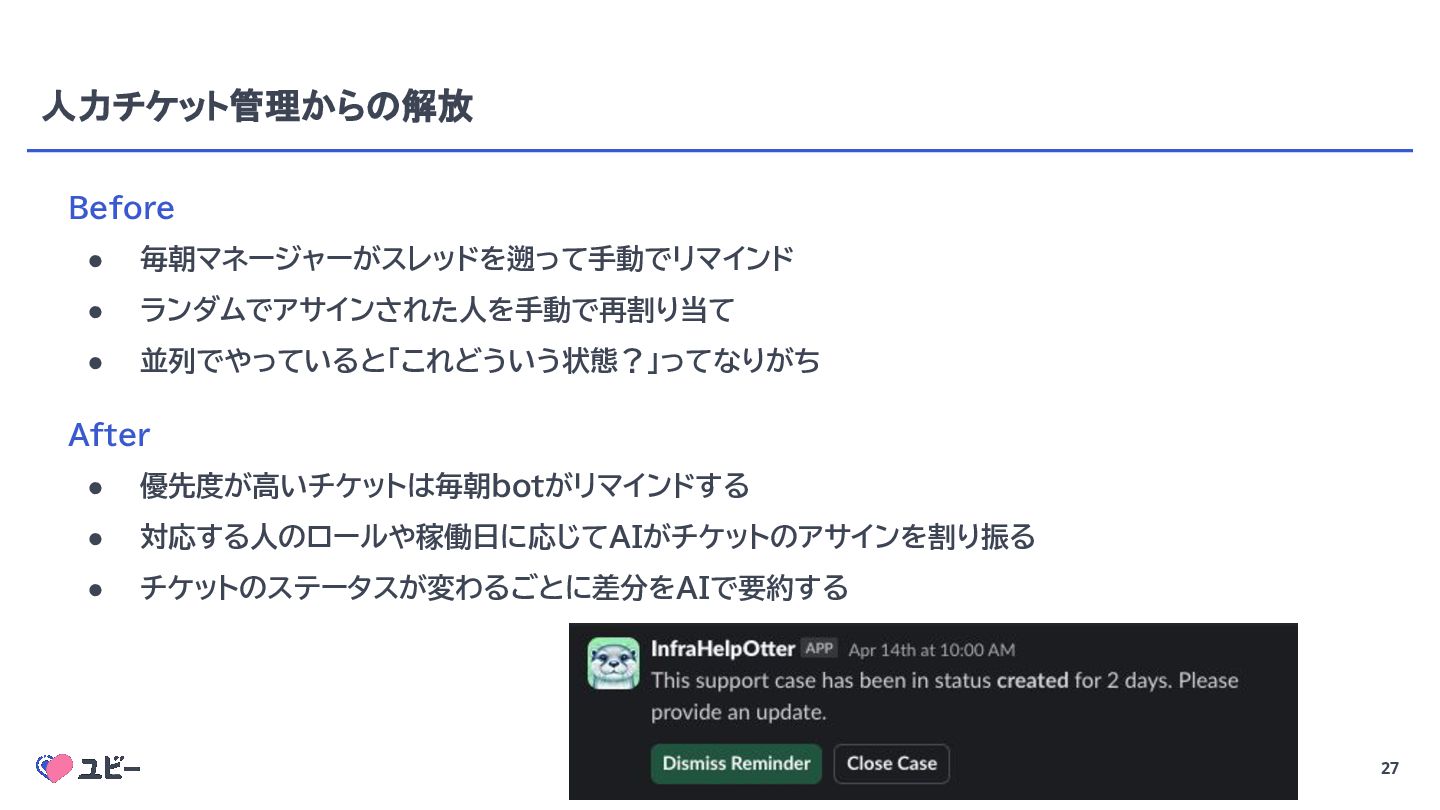Click the slide title 人力チケット管理からの解放
The height and width of the screenshot is (810, 1440).
(257, 106)
